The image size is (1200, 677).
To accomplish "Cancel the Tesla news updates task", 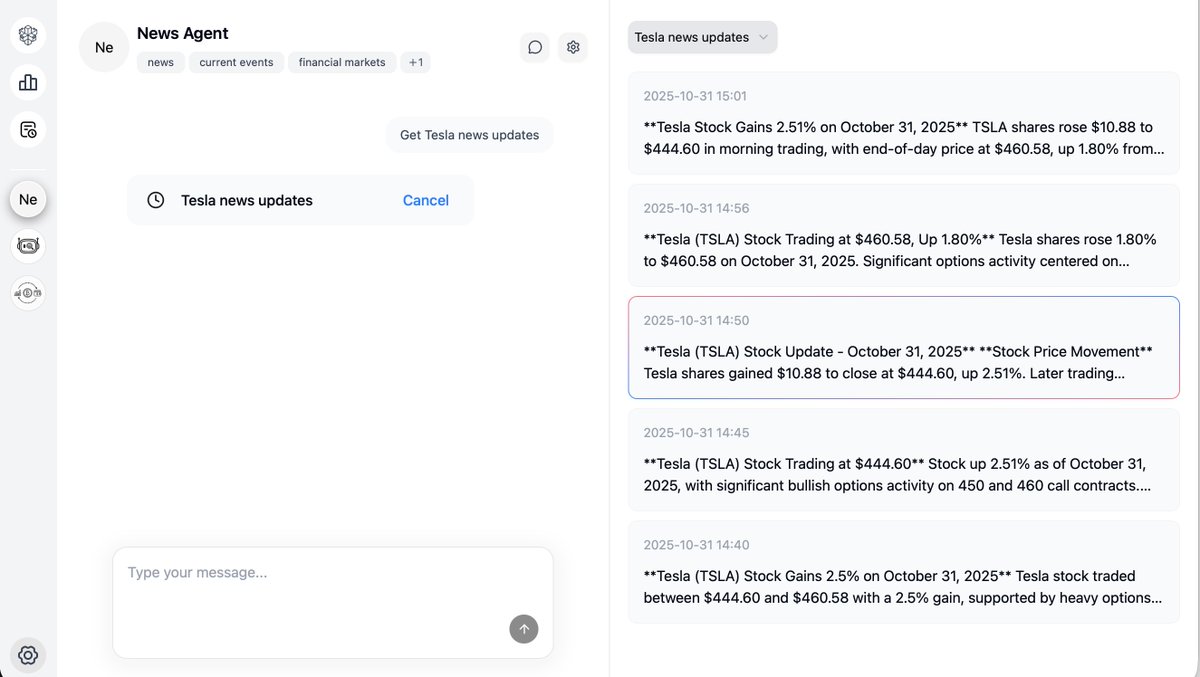I will tap(425, 200).
